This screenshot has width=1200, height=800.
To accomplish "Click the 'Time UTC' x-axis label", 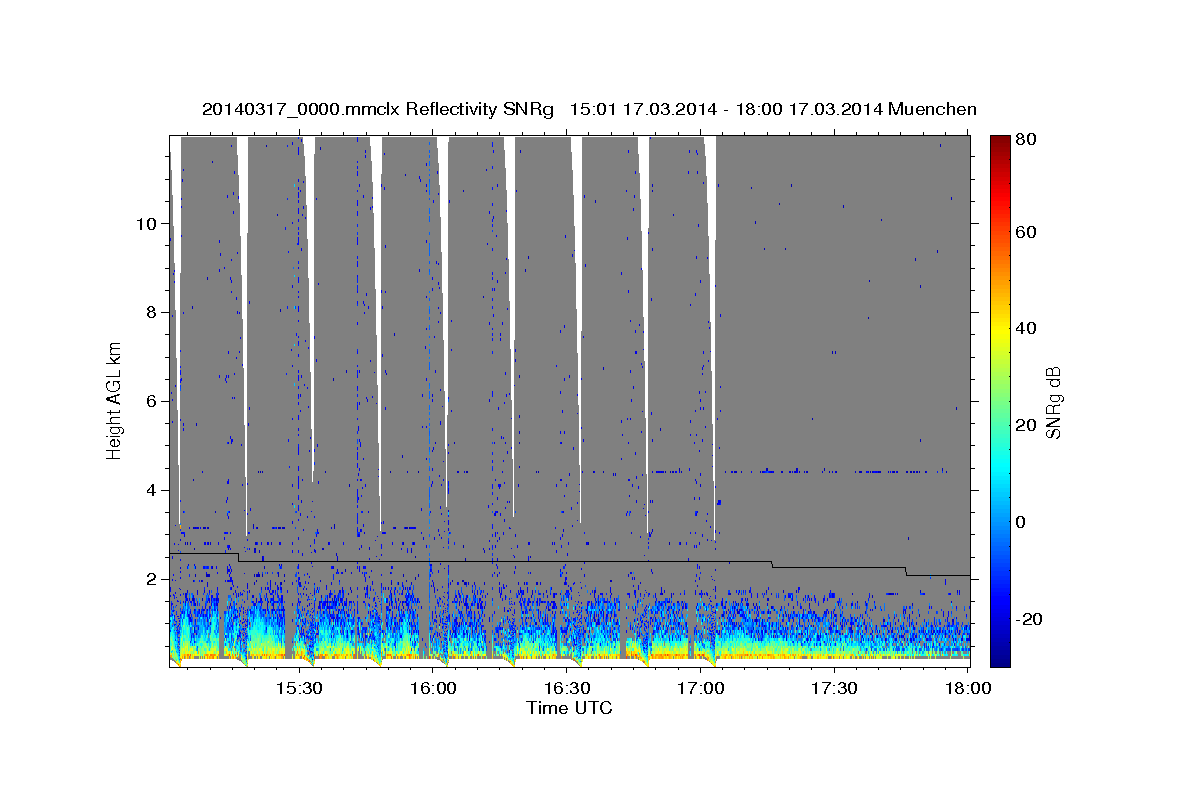I will (x=569, y=708).
